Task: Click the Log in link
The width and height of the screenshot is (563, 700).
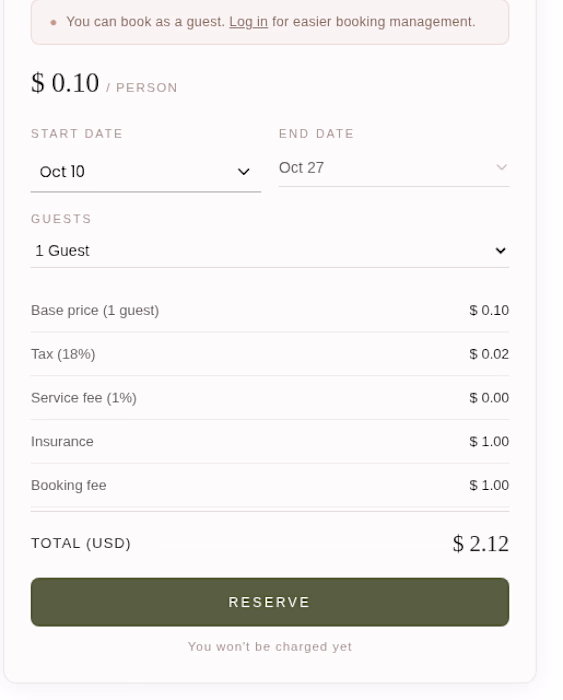Action: pos(248,22)
